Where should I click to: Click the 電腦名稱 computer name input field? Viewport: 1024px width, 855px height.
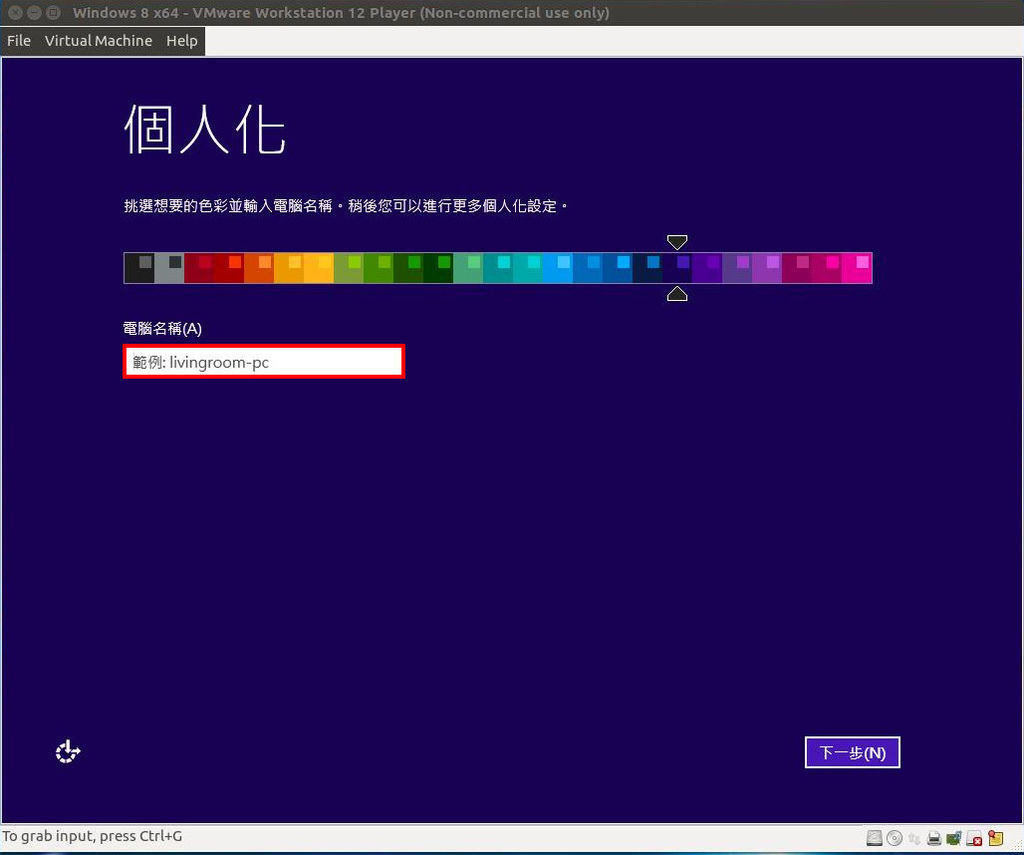point(263,361)
